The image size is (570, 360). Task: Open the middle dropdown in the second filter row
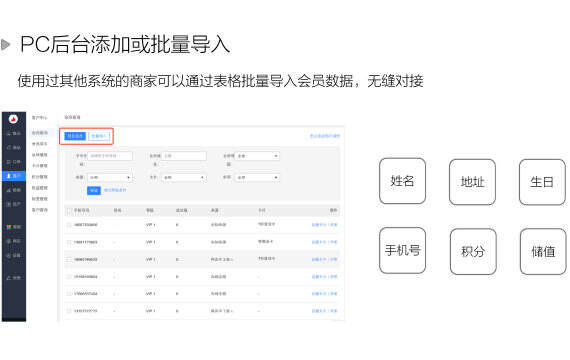tap(184, 177)
